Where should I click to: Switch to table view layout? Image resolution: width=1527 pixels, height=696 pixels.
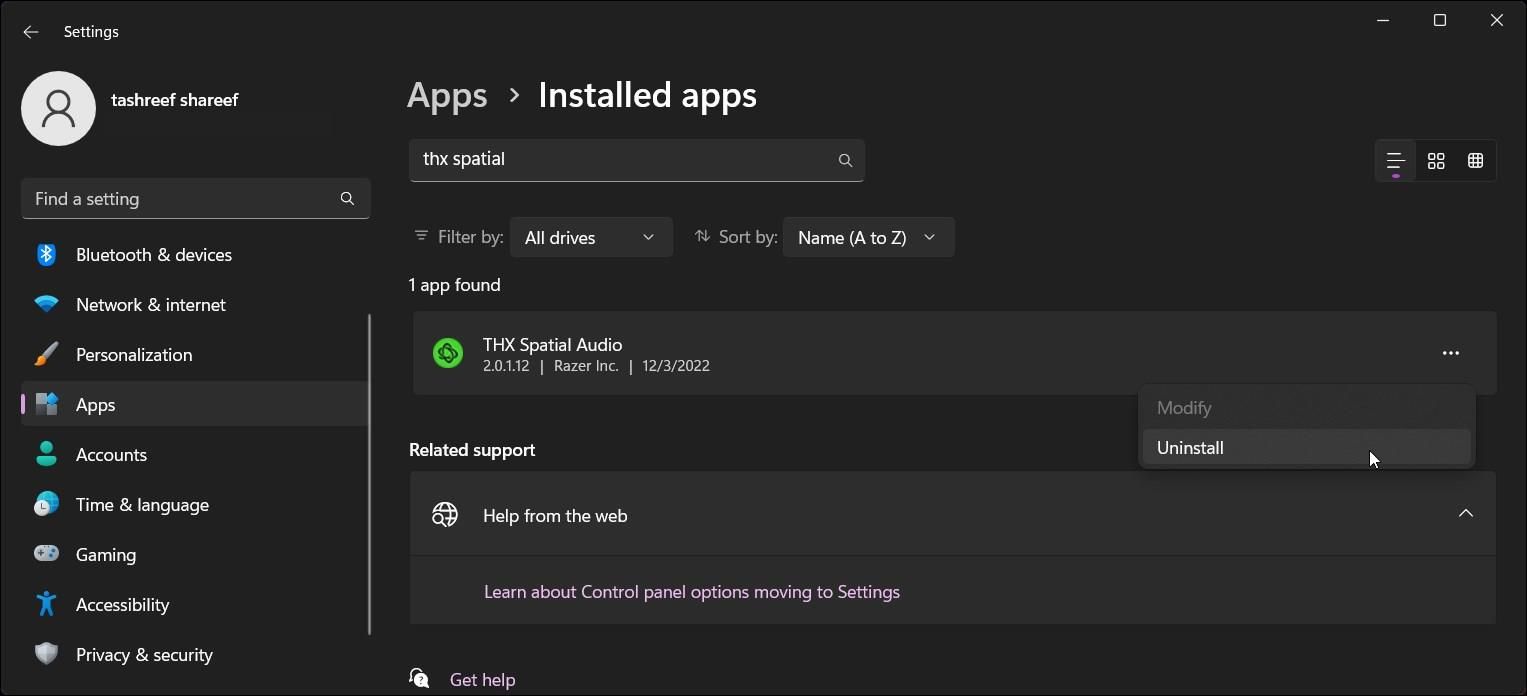1475,161
